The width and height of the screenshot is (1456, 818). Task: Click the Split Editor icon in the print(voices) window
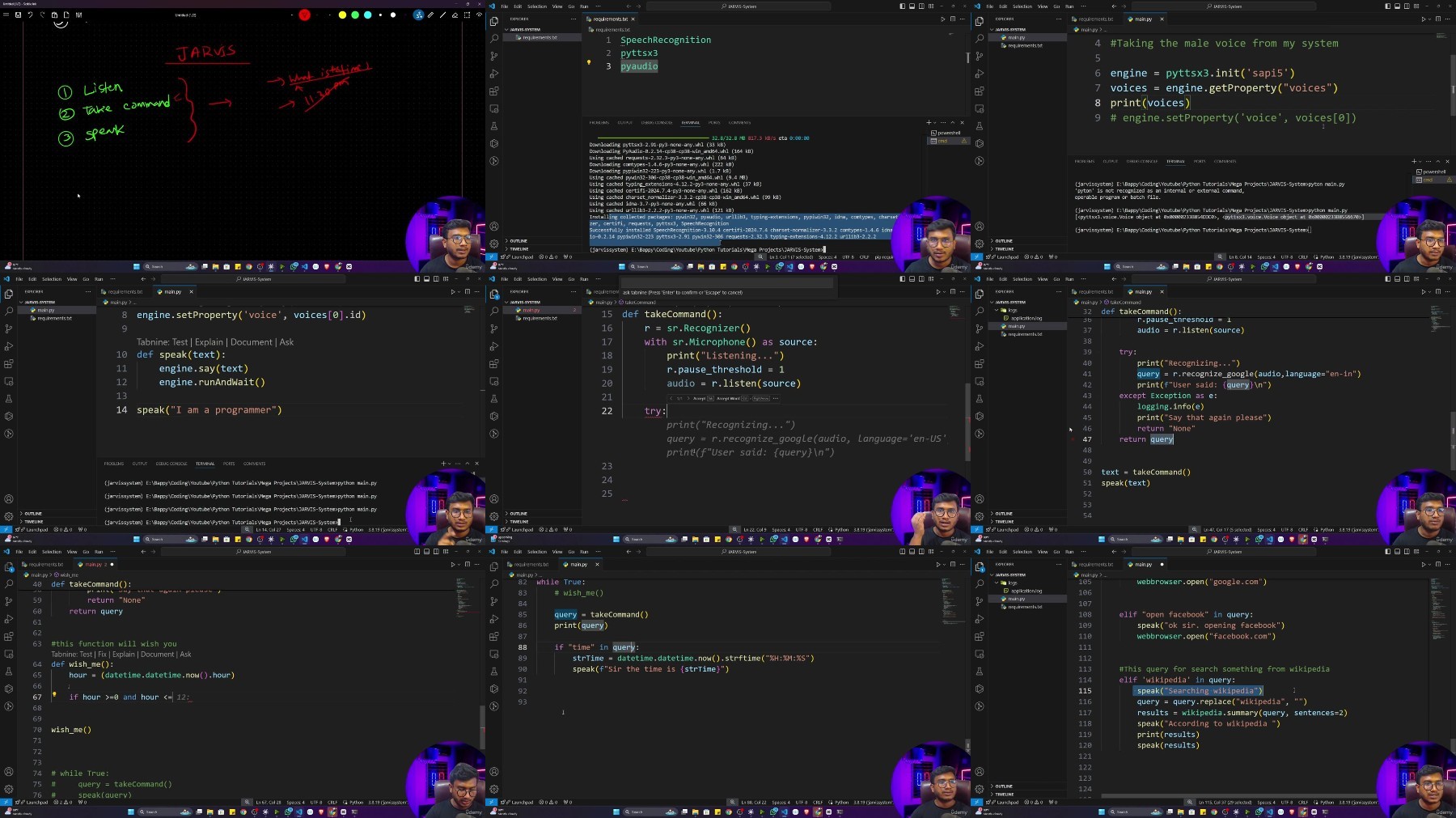click(1438, 19)
